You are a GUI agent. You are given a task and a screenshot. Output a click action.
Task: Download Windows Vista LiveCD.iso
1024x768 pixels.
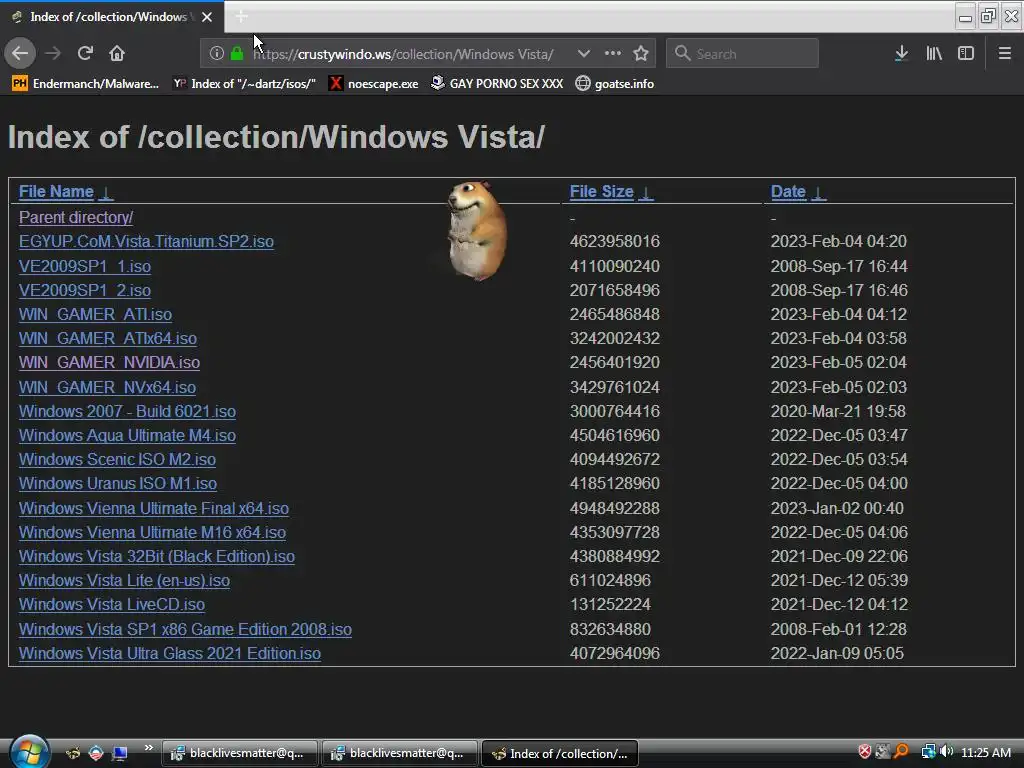pyautogui.click(x=112, y=605)
